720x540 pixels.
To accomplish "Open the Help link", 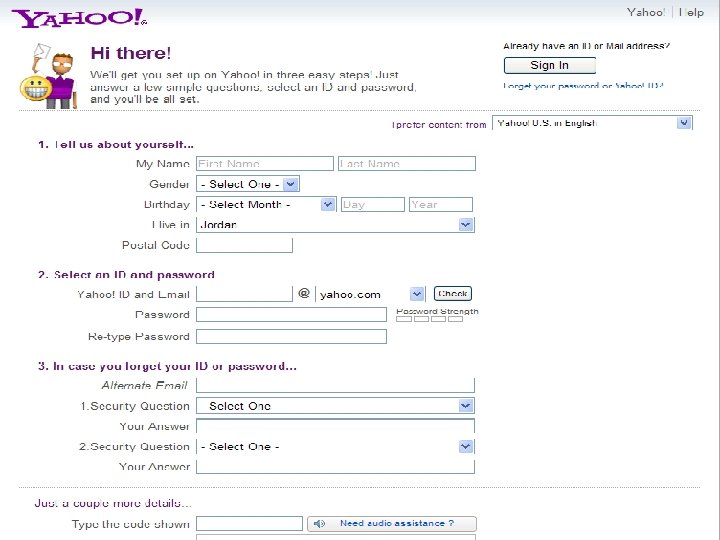I will (691, 12).
